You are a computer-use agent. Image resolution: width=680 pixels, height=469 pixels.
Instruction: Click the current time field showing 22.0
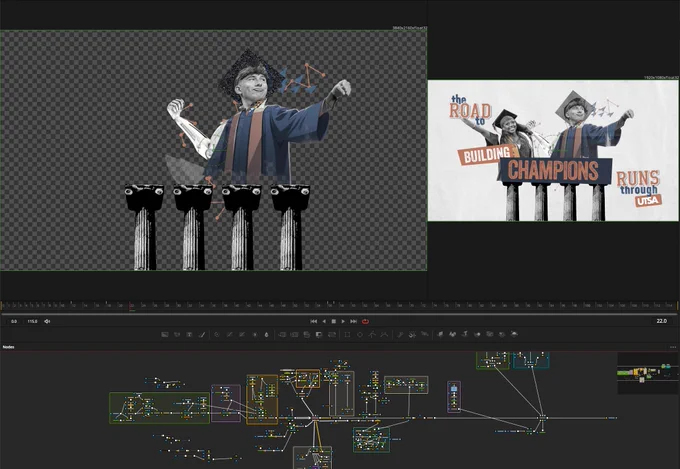tap(661, 321)
